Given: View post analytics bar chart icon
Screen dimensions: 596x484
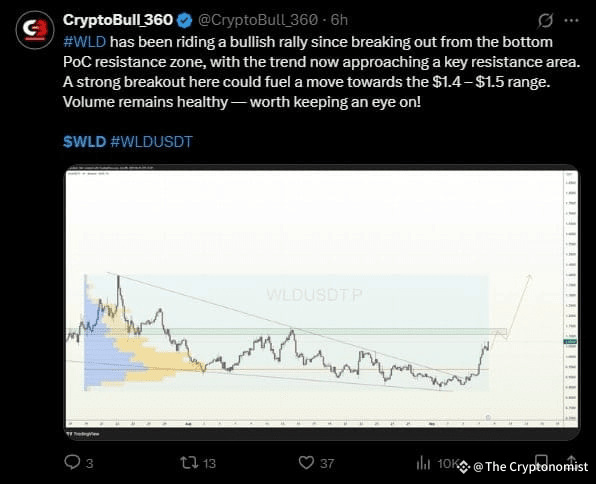Looking at the screenshot, I should (x=423, y=463).
